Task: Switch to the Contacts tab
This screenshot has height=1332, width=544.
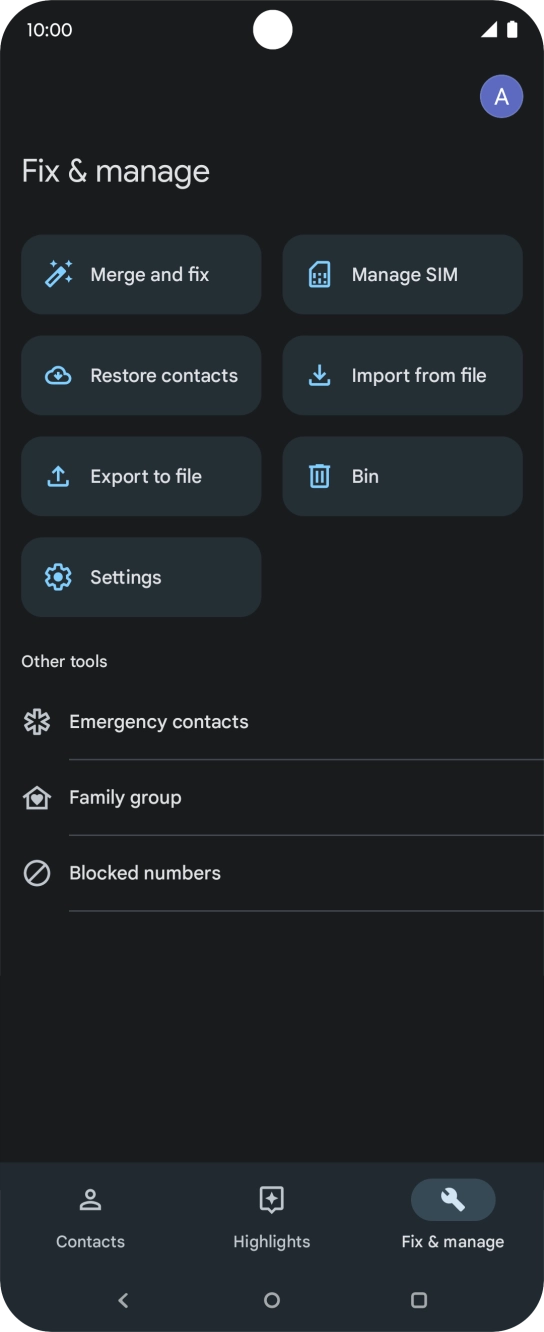Action: pos(90,1216)
